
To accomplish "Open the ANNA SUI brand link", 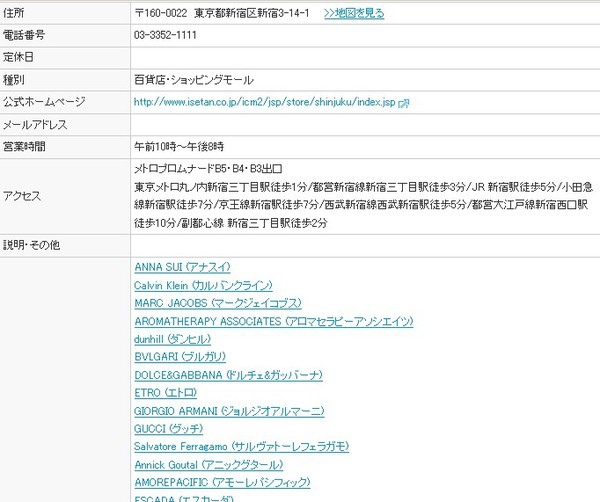I will click(182, 267).
